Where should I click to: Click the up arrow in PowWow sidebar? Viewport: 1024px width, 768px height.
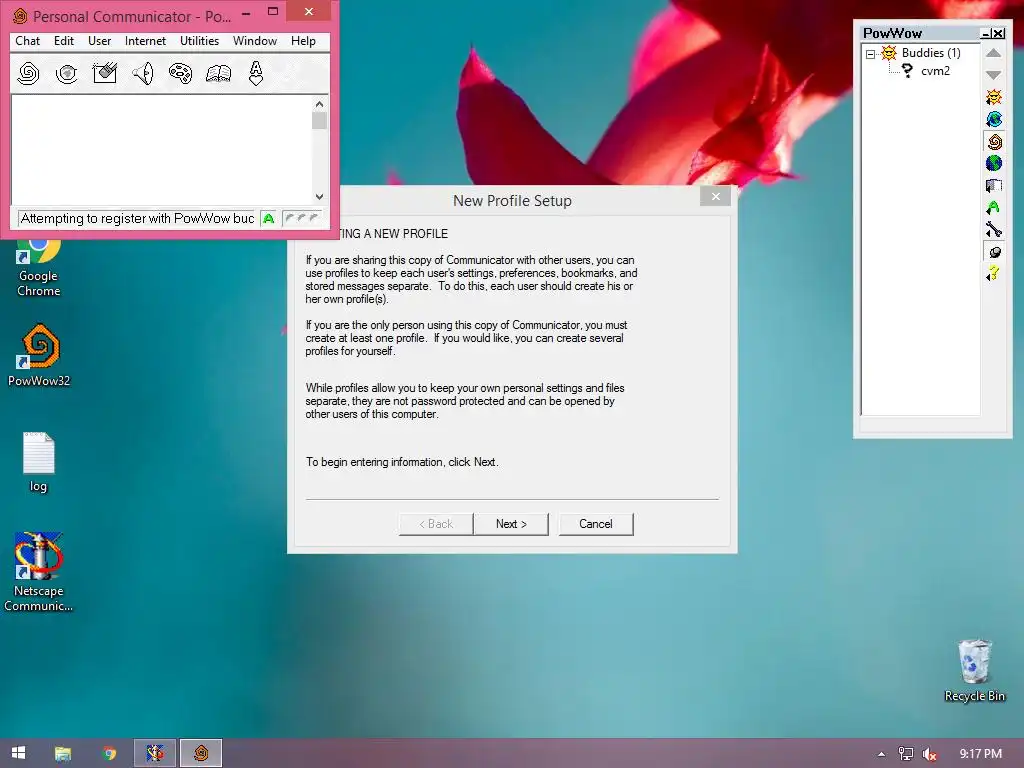[993, 53]
